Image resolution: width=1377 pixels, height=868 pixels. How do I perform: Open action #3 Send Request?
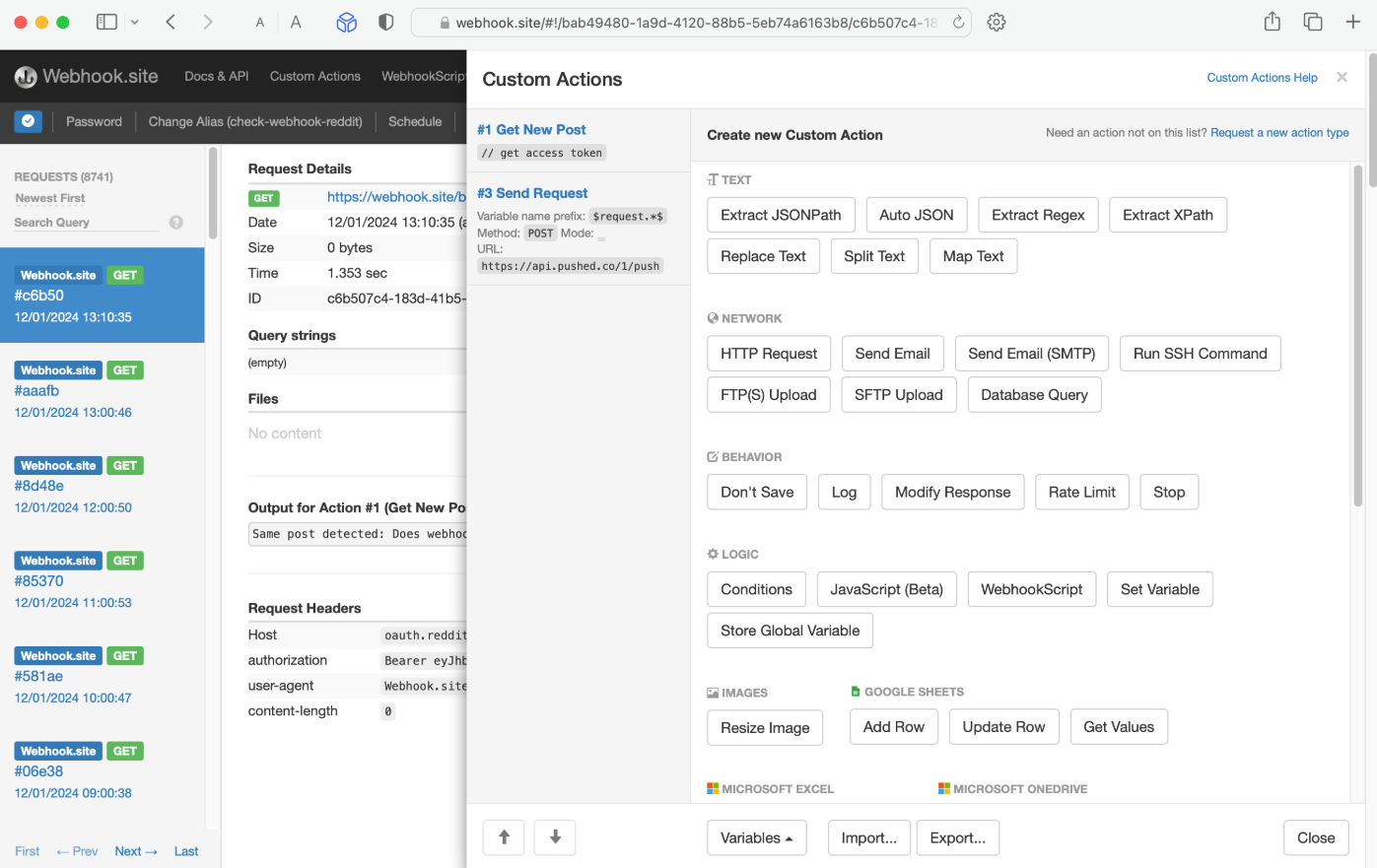click(x=532, y=193)
